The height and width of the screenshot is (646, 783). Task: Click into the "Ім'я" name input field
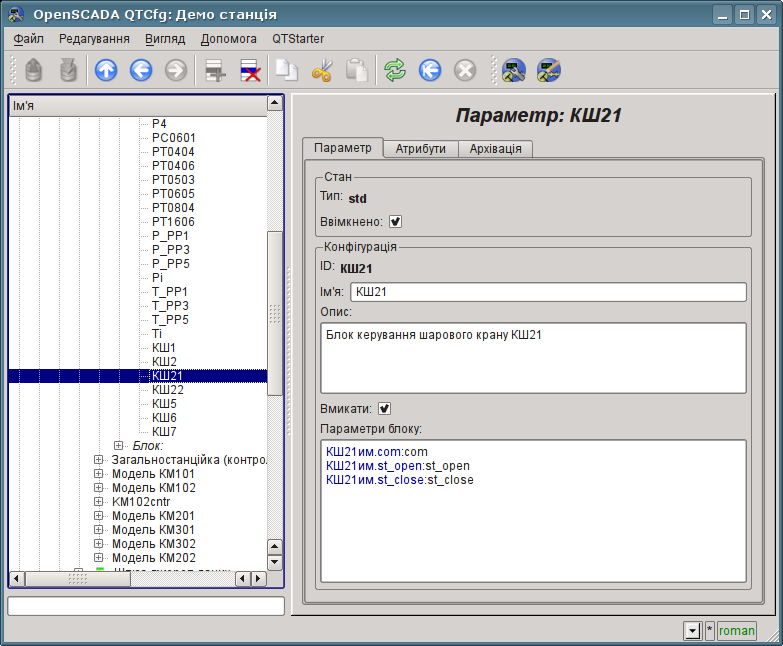[x=547, y=292]
